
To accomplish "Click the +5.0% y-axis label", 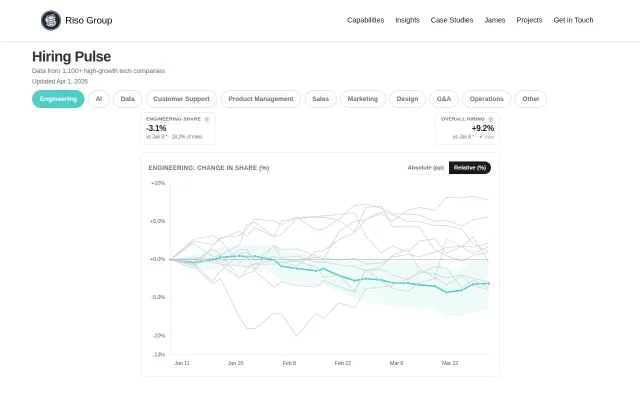I will (x=157, y=221).
